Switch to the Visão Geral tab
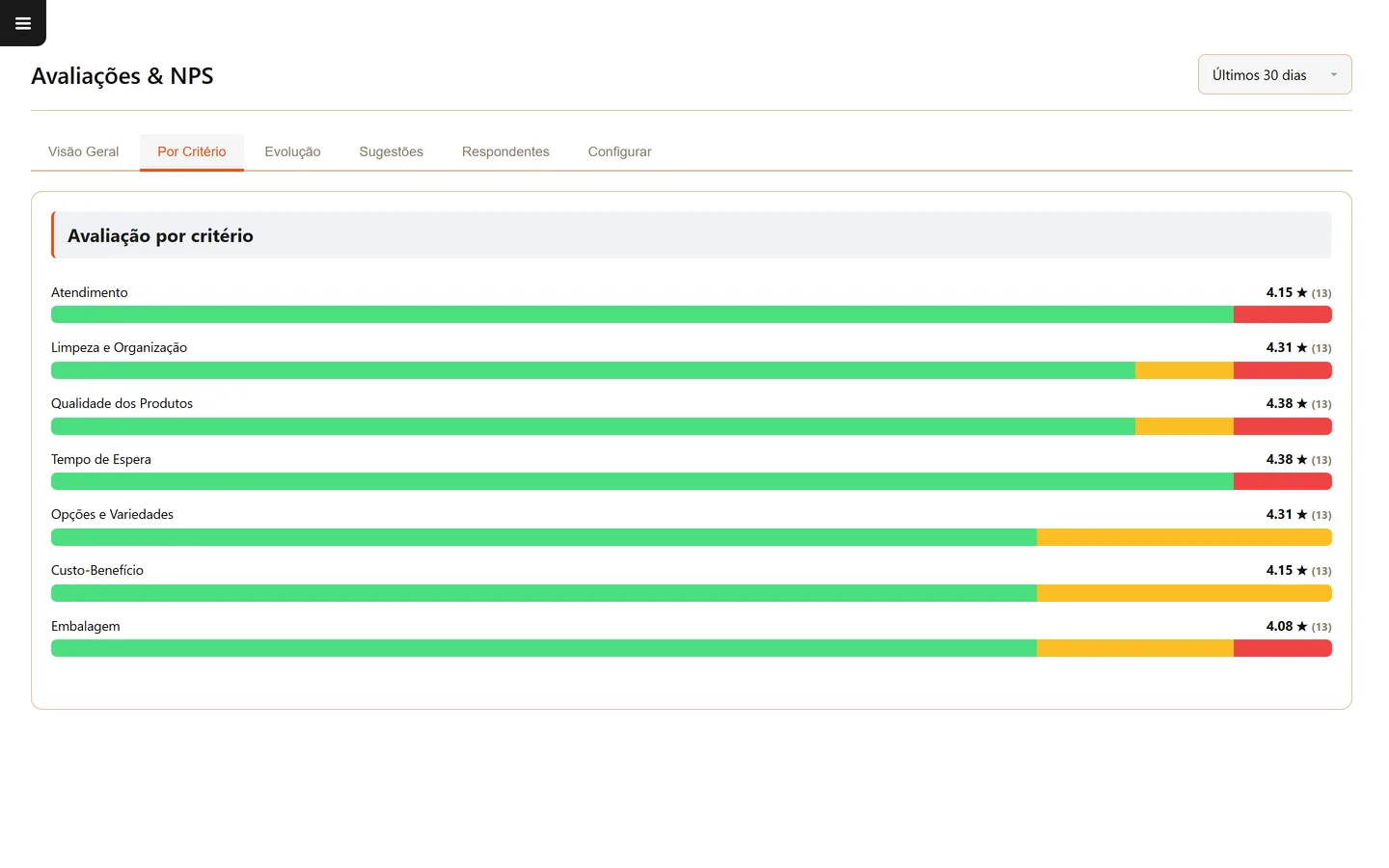 coord(84,151)
